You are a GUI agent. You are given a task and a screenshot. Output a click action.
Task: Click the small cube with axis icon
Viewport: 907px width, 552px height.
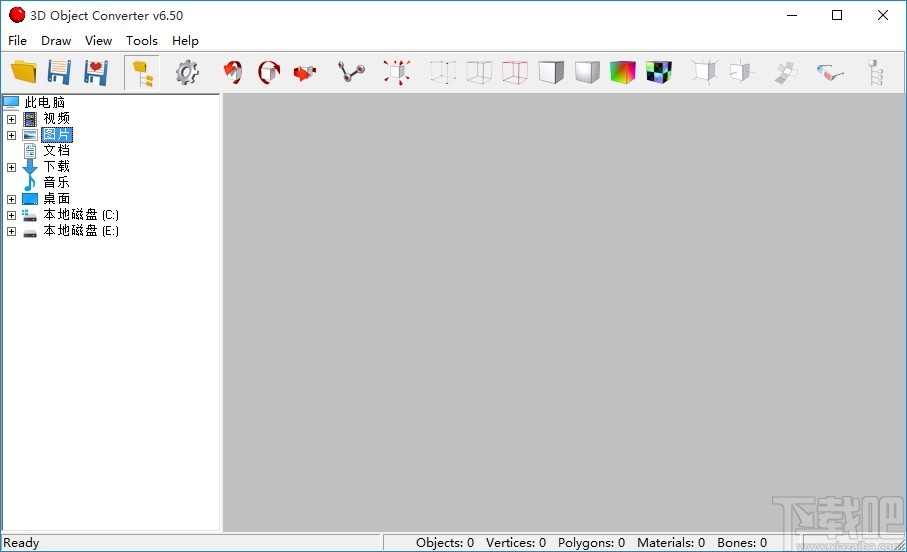pos(741,72)
